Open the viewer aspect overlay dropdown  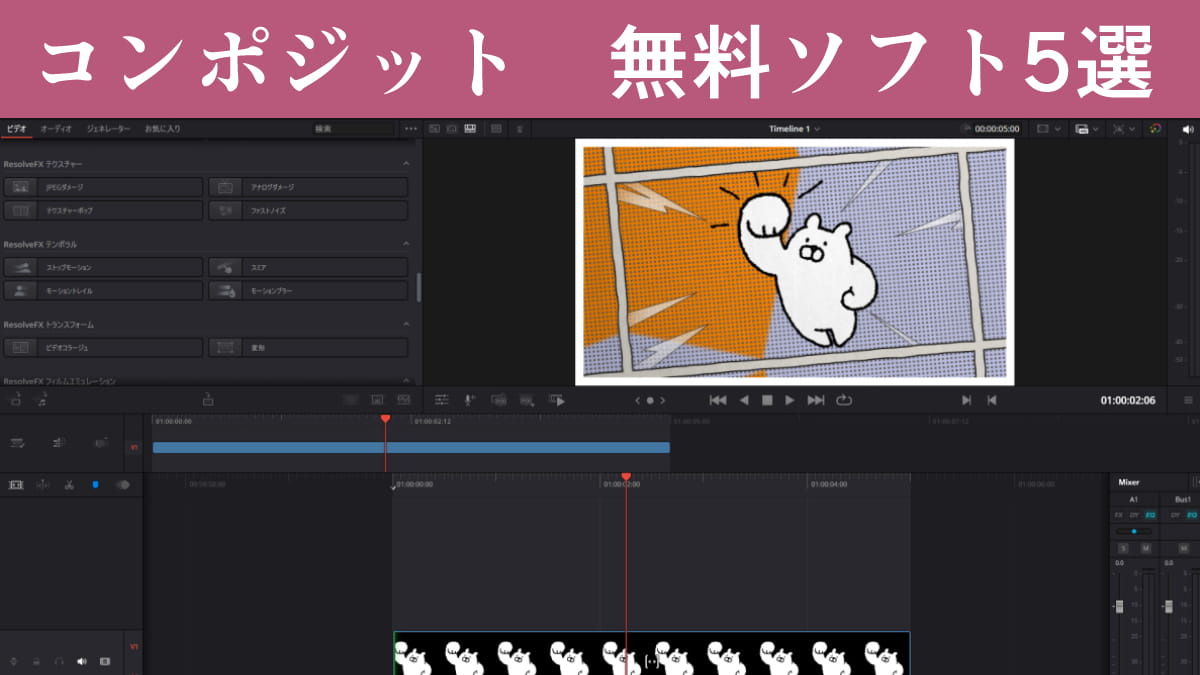pyautogui.click(x=1048, y=129)
